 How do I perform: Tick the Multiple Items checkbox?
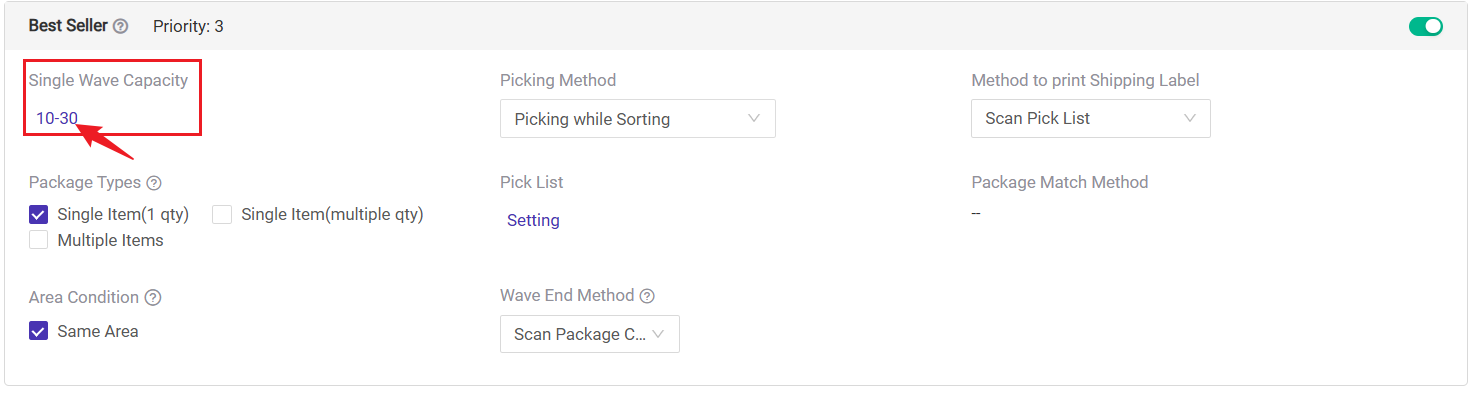pos(39,240)
